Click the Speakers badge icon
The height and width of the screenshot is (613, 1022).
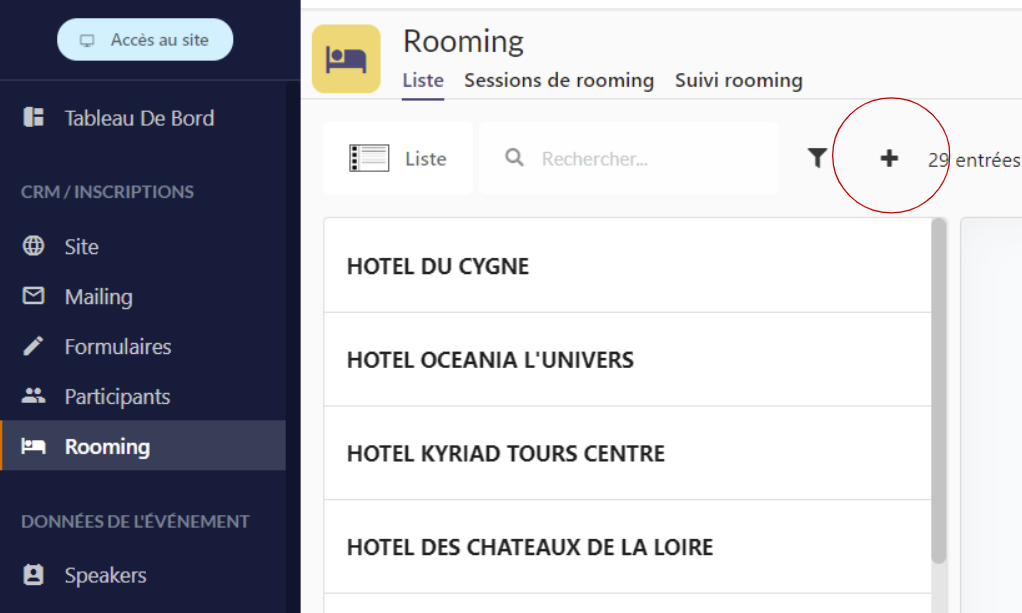coord(34,575)
